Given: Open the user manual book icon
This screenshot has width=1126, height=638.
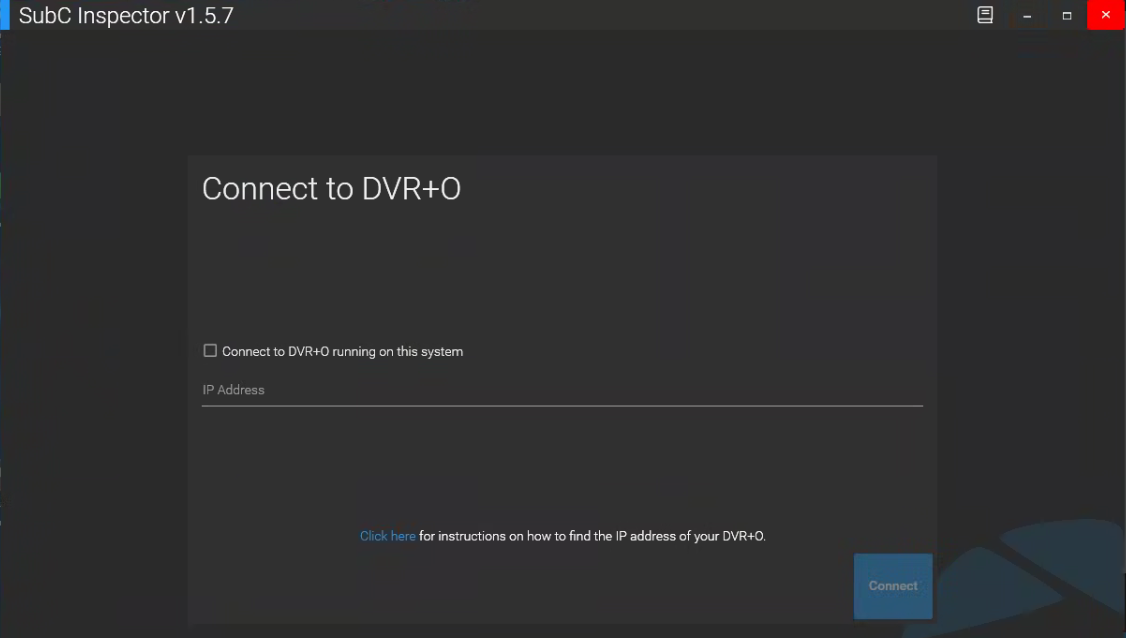Looking at the screenshot, I should [985, 15].
